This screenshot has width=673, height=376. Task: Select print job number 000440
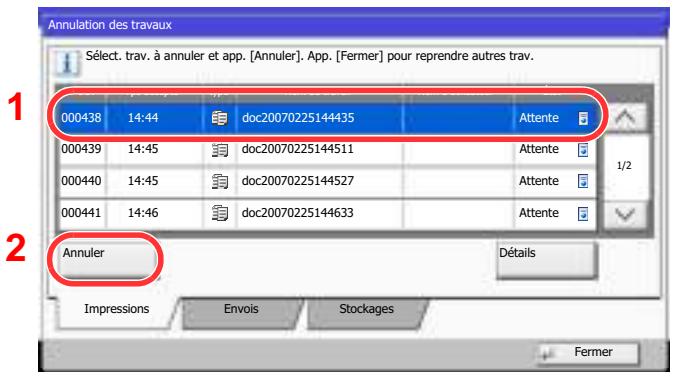tap(81, 181)
